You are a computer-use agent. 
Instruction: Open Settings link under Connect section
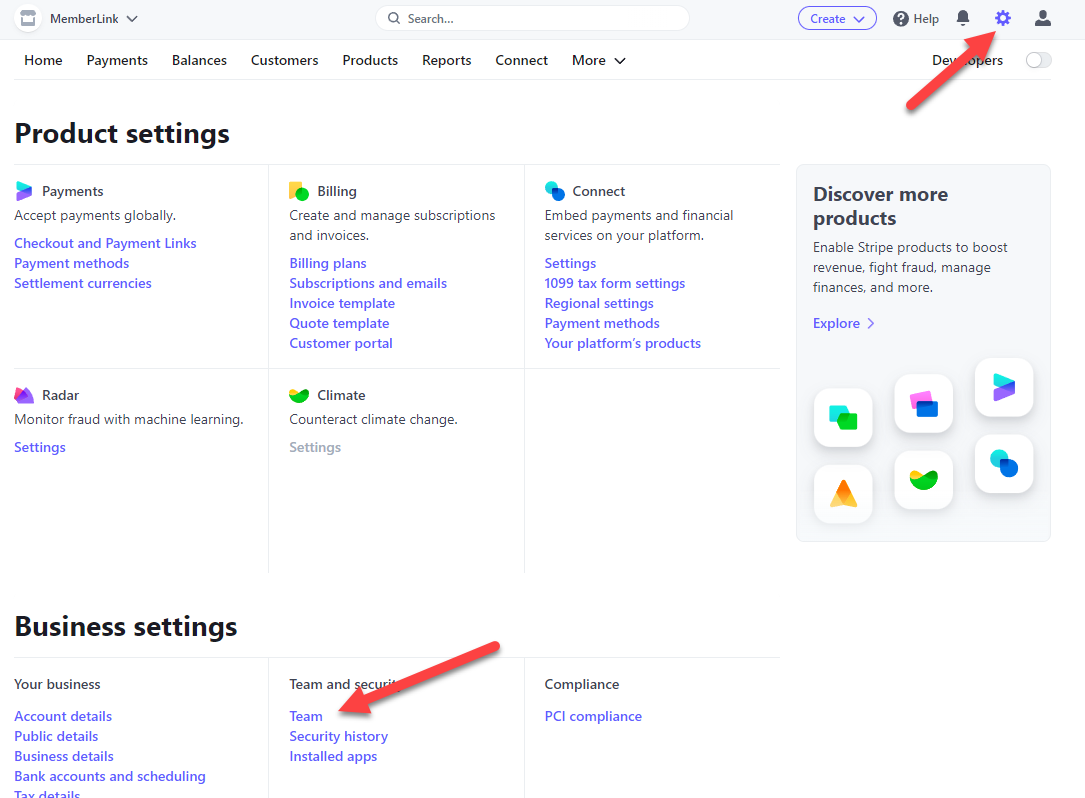click(x=569, y=263)
